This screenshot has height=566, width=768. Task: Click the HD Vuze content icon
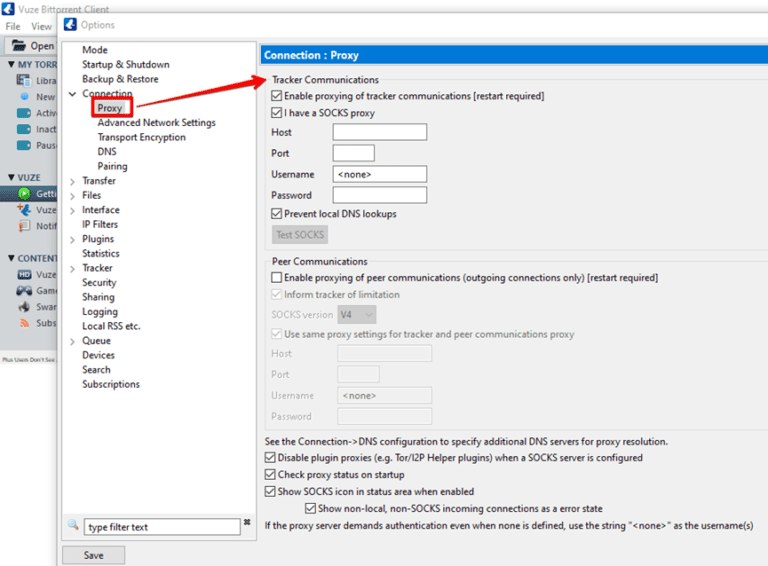click(x=24, y=274)
